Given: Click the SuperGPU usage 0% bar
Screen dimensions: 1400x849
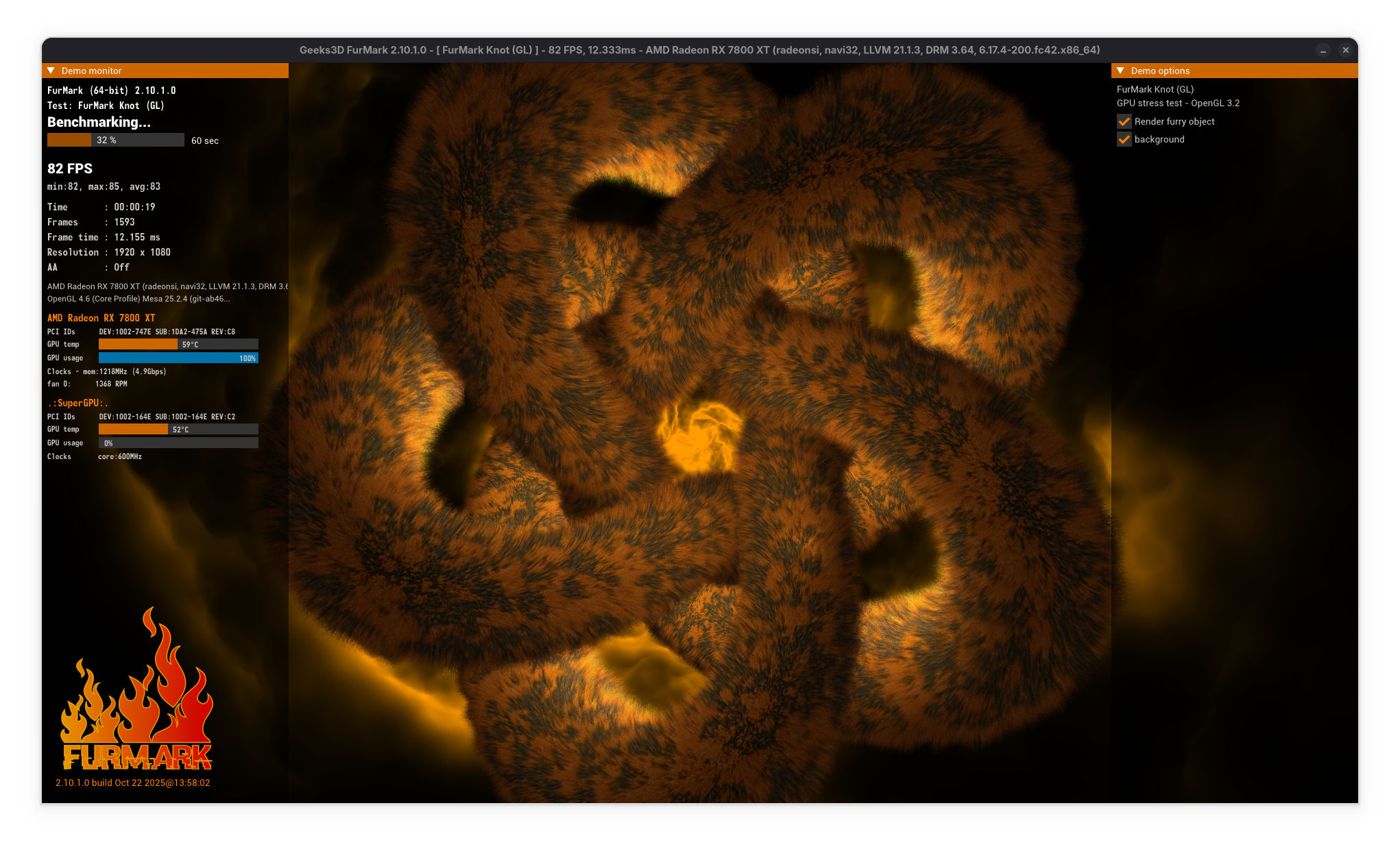Looking at the screenshot, I should tap(178, 443).
